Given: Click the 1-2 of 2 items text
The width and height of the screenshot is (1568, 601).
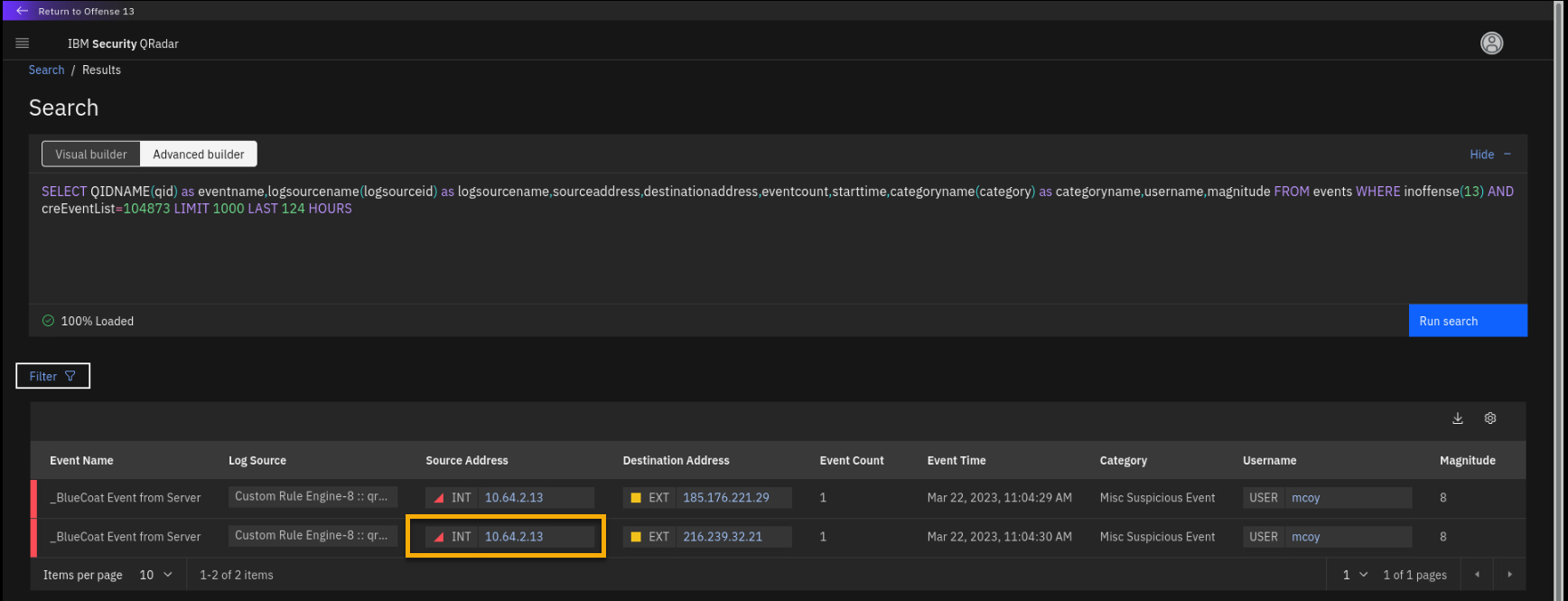Looking at the screenshot, I should point(236,575).
